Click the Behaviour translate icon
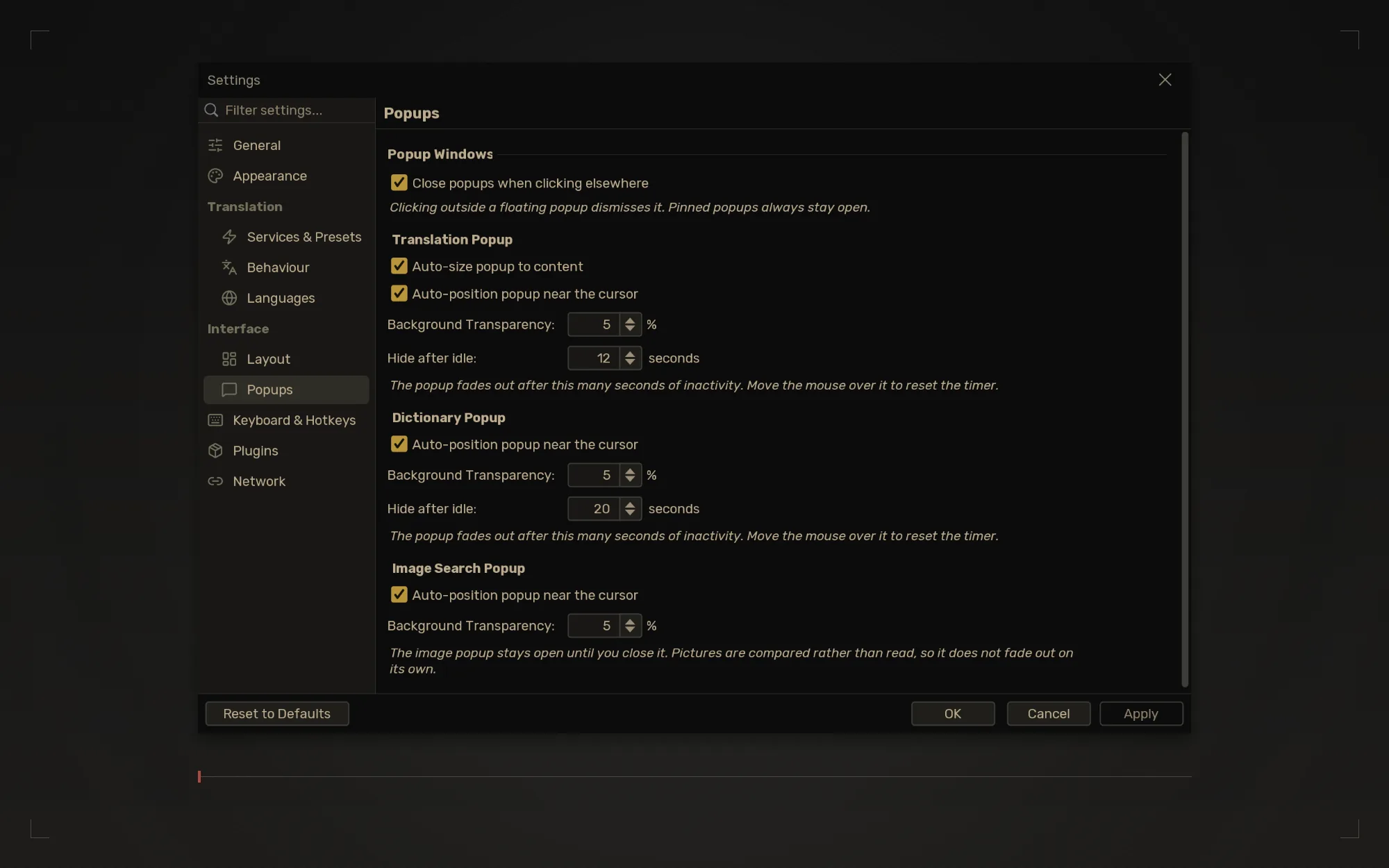This screenshot has width=1389, height=868. (229, 267)
